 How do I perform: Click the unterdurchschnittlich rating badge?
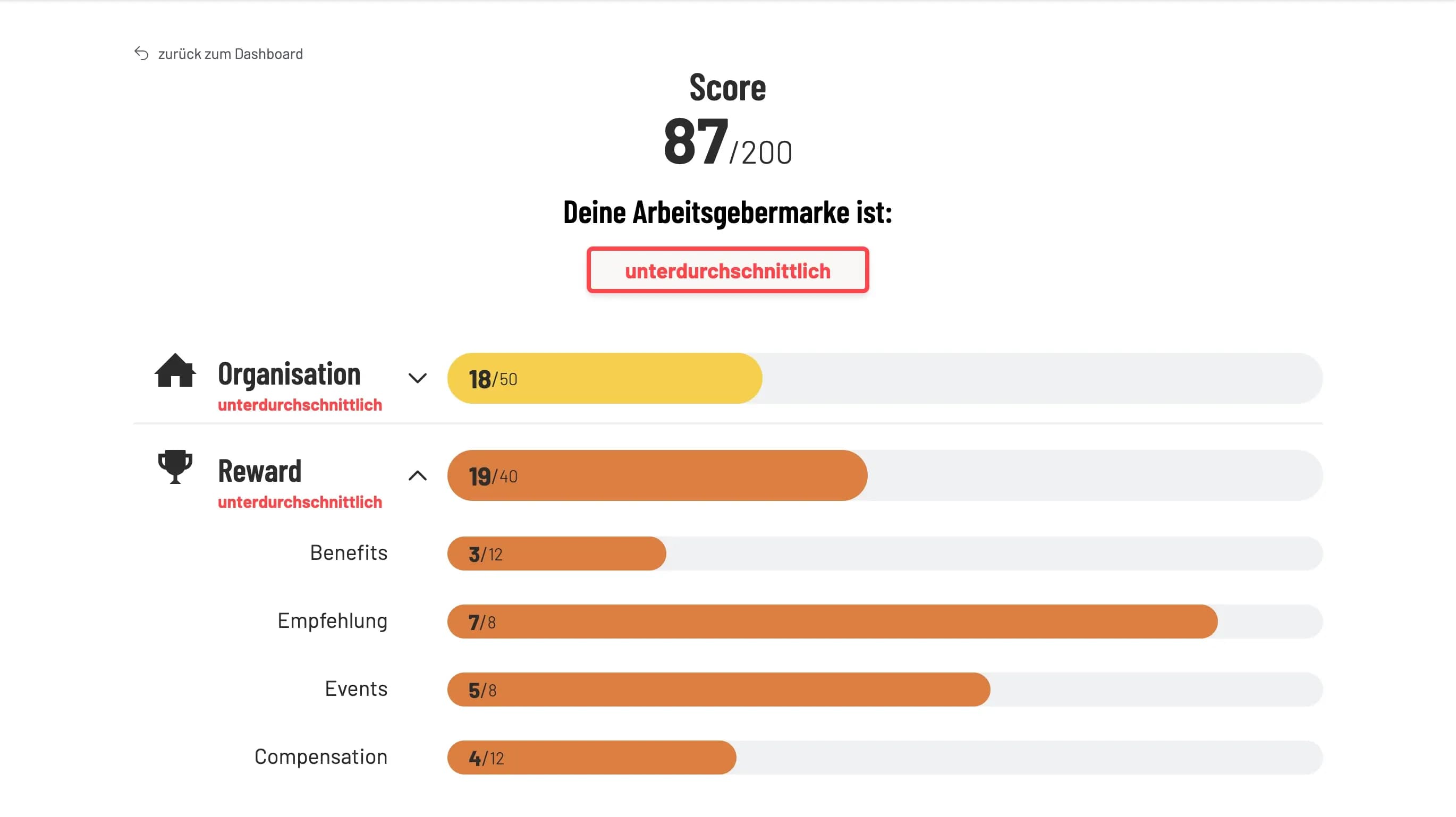[728, 270]
